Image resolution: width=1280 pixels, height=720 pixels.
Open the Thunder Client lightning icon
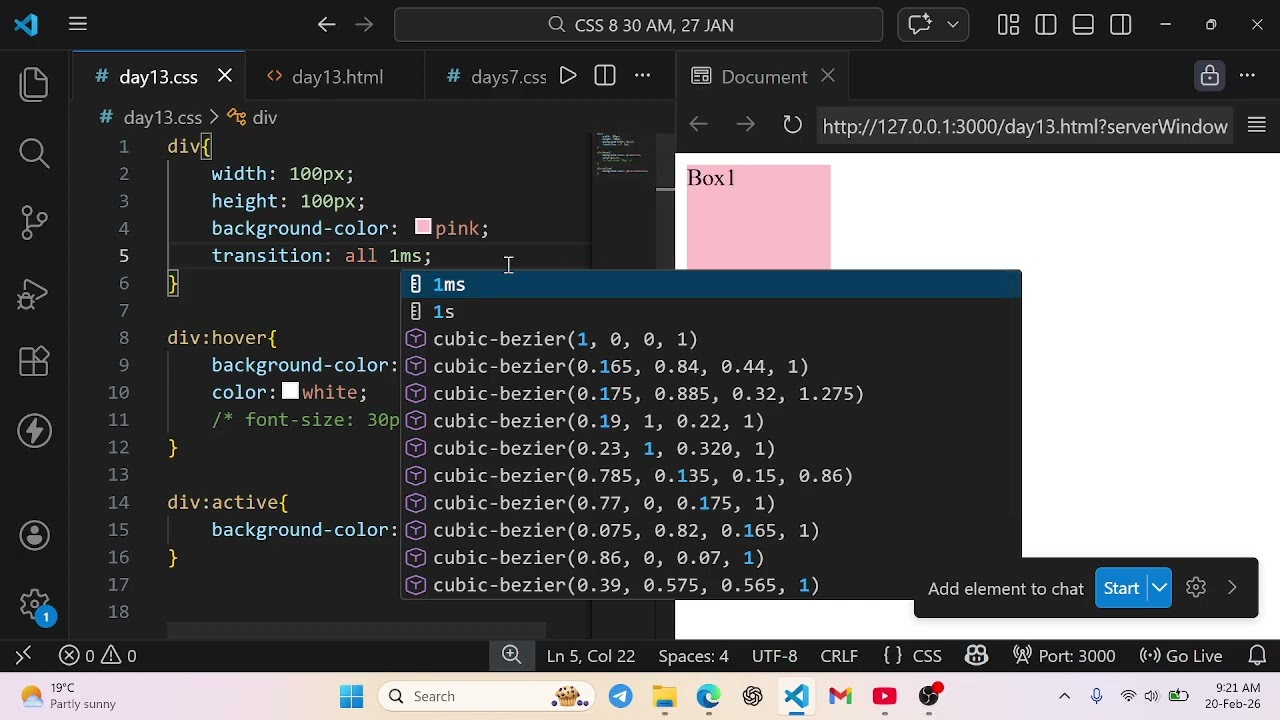click(34, 430)
